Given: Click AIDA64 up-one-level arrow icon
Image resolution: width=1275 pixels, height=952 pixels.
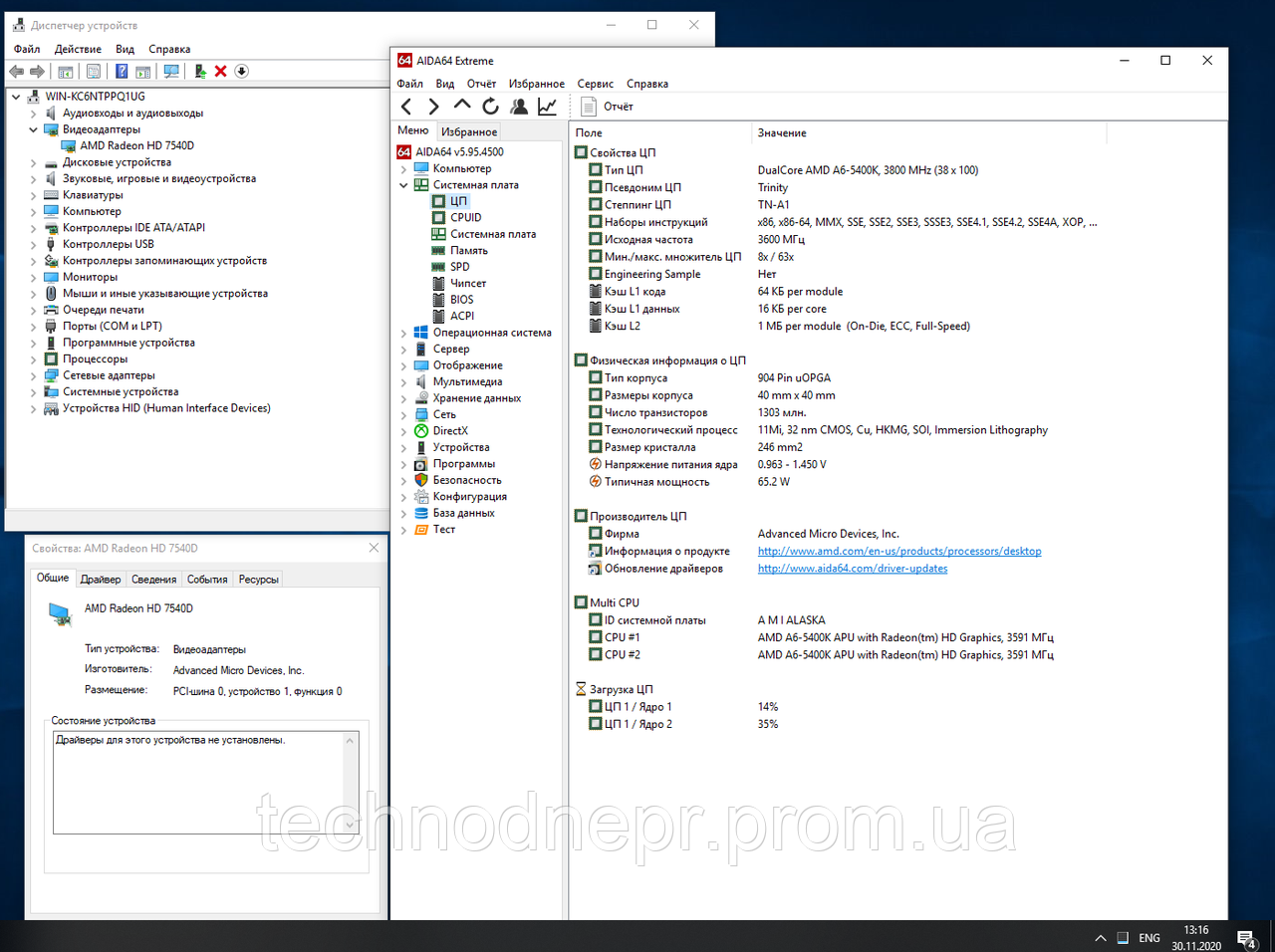Looking at the screenshot, I should coord(462,105).
